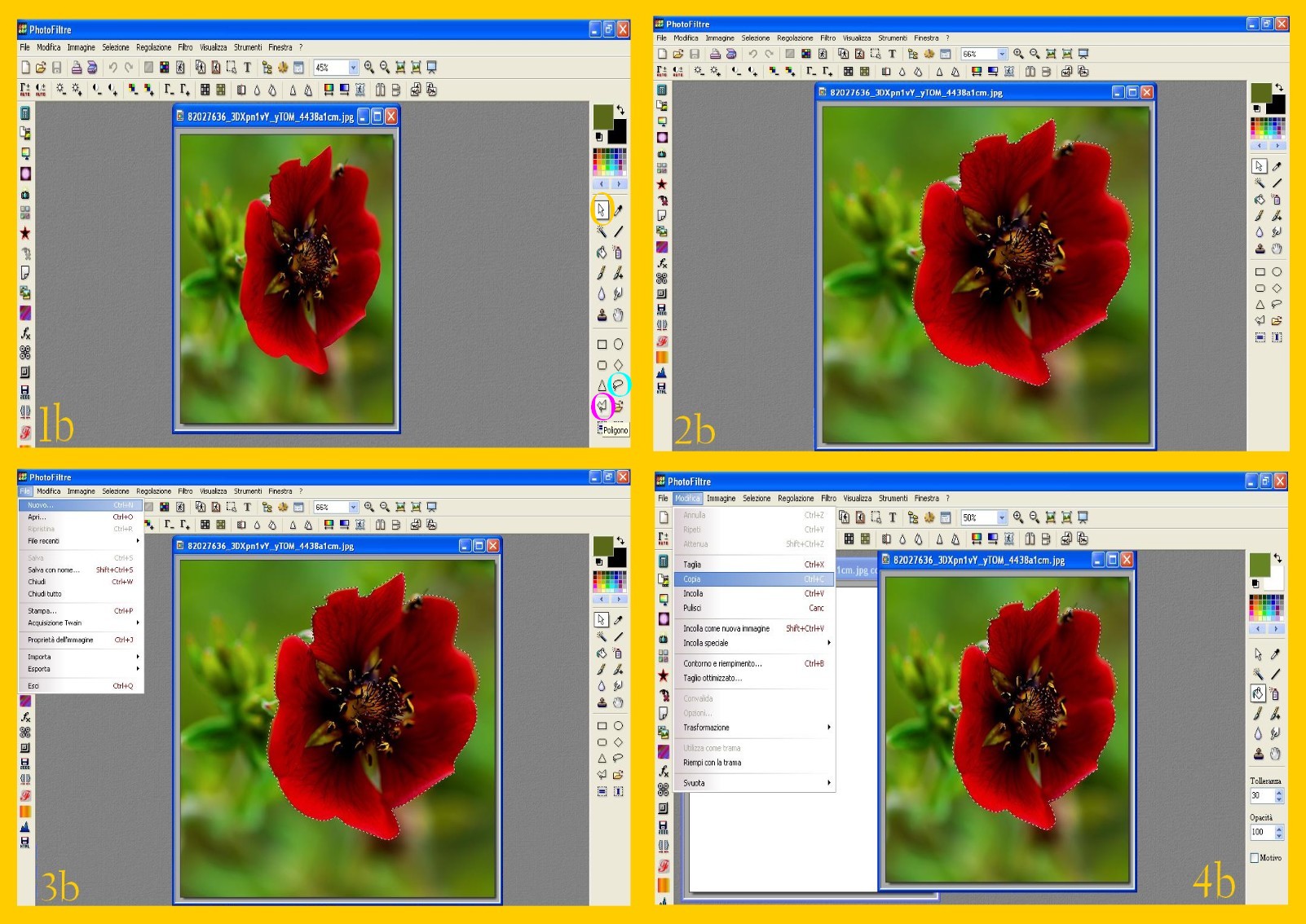Click Salva con nome... in the File menu
Viewport: 1306px width, 924px height.
click(54, 570)
